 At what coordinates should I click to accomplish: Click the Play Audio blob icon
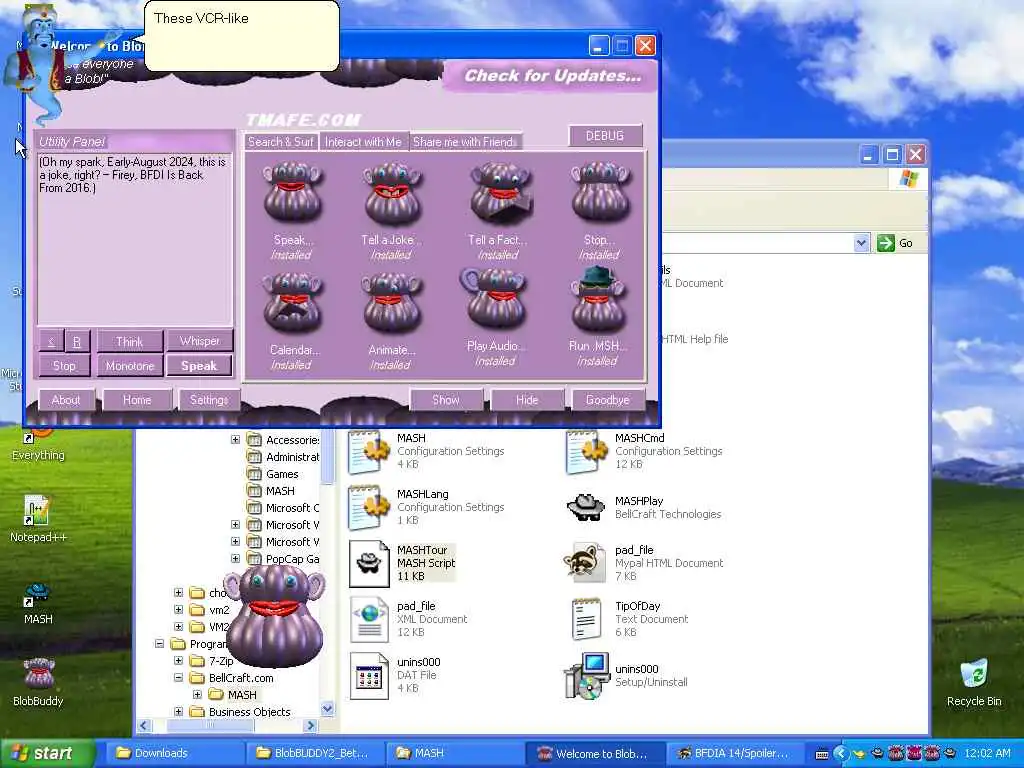click(x=494, y=298)
